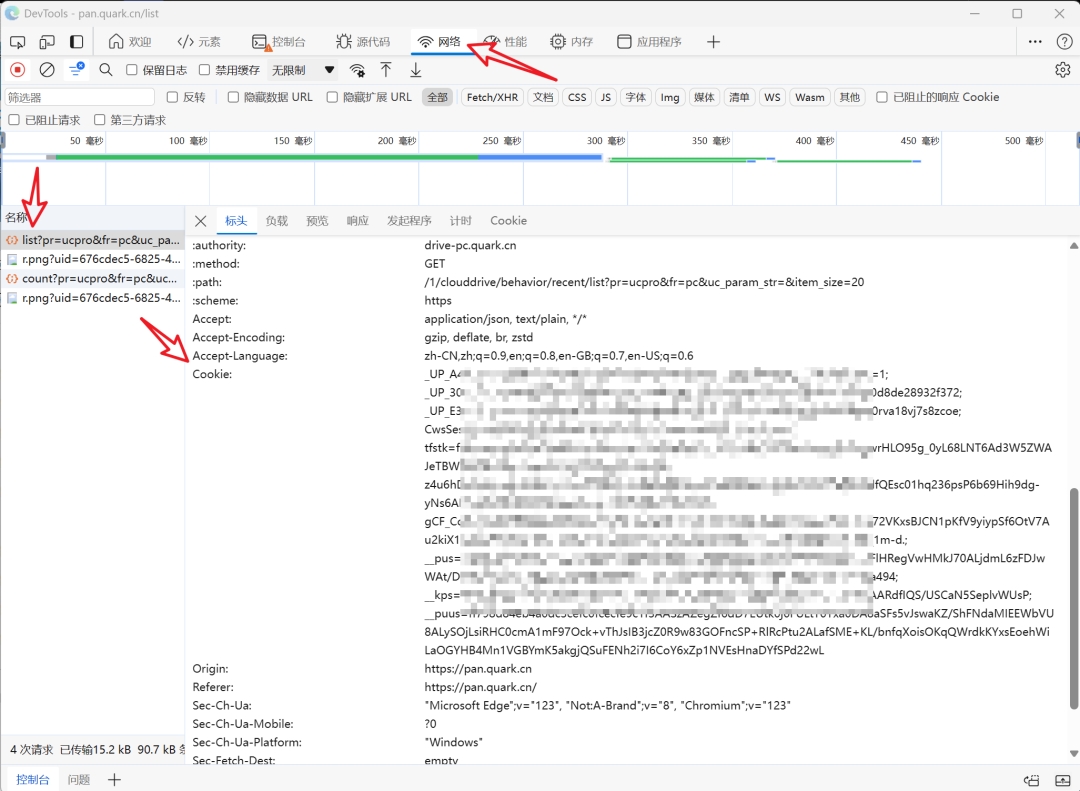This screenshot has height=791, width=1080.
Task: Open the 无限制 throttling dropdown
Action: pos(302,70)
